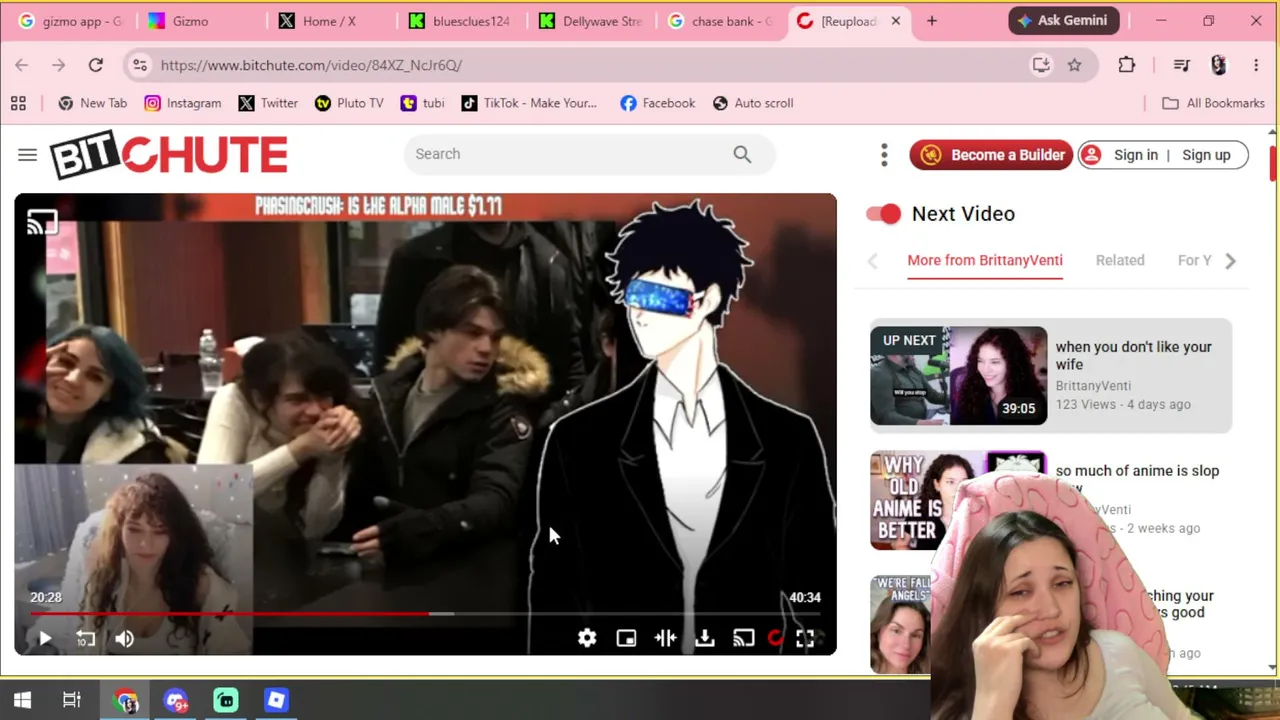Open the All Bookmarks folder
1280x720 pixels.
coord(1213,103)
